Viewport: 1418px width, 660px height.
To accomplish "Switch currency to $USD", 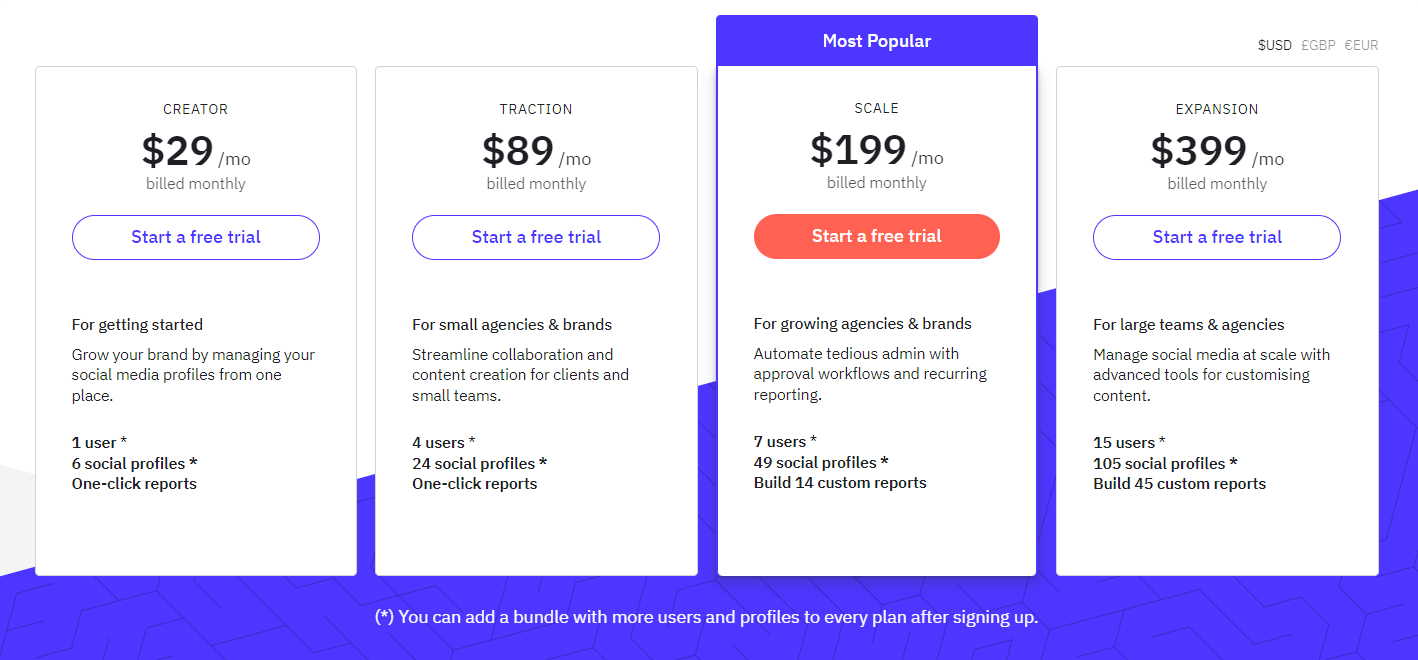I will pos(1275,45).
